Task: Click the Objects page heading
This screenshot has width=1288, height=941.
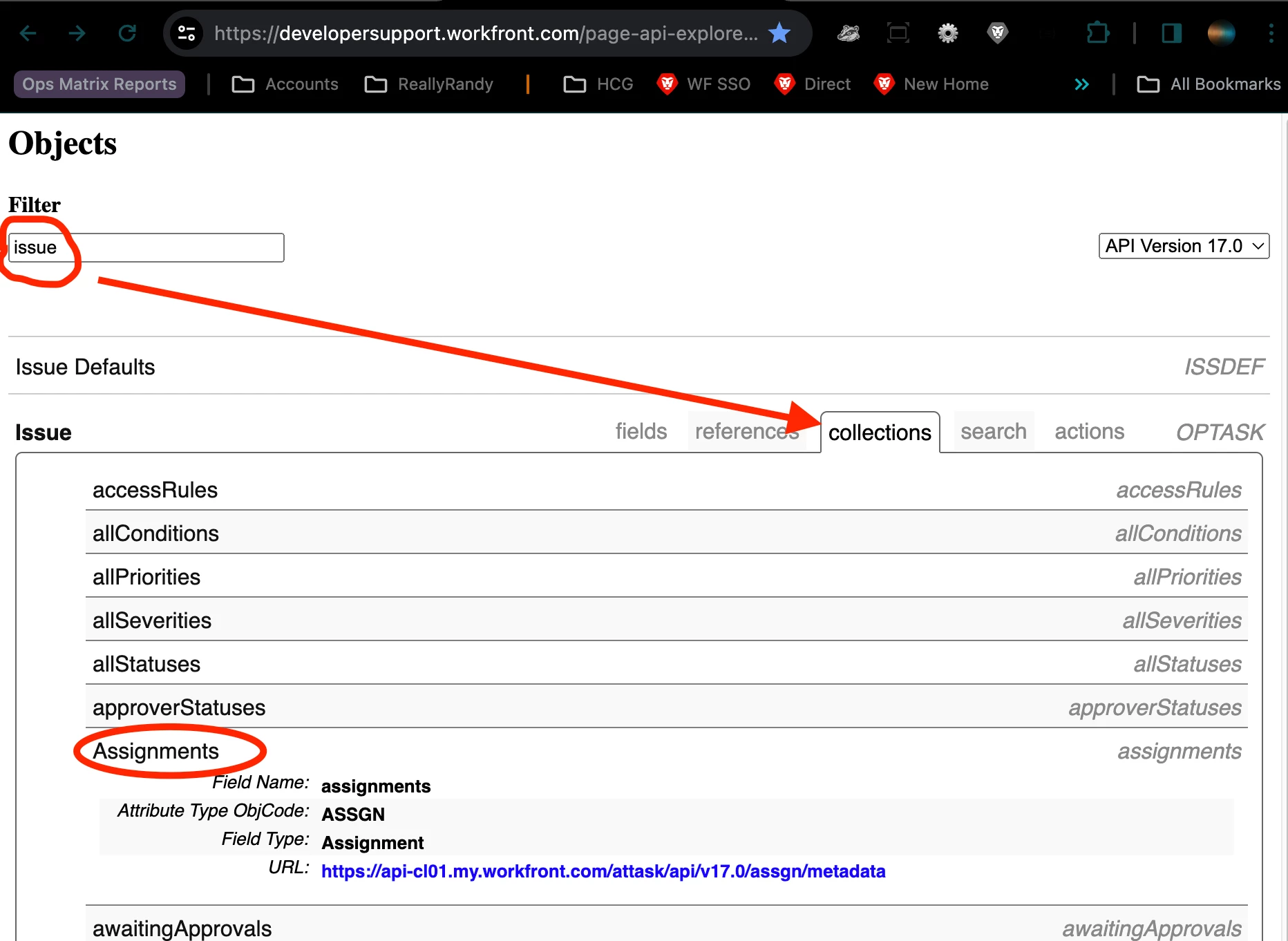Action: (x=62, y=144)
